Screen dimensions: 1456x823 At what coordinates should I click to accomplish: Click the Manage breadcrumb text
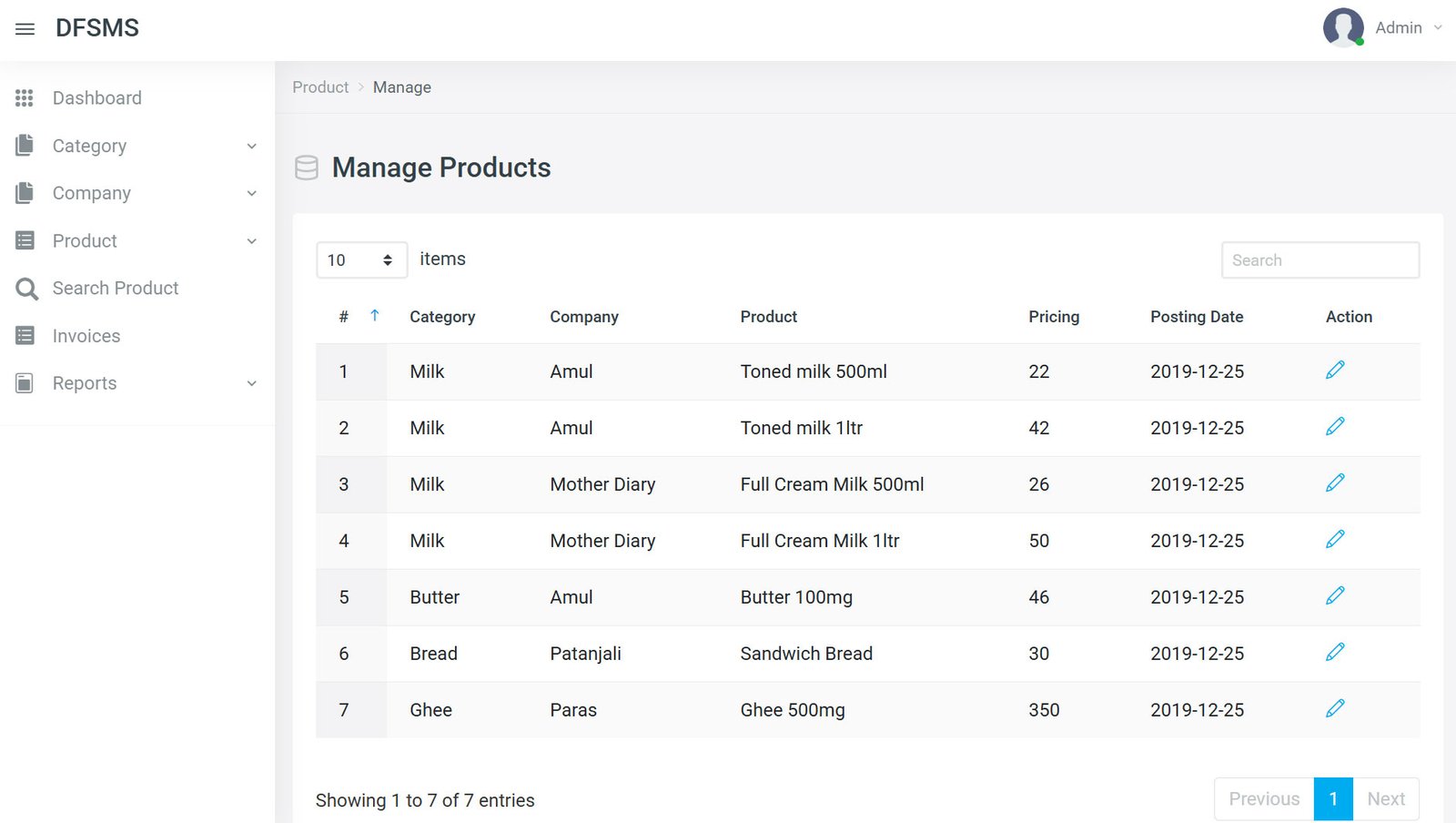pos(402,87)
